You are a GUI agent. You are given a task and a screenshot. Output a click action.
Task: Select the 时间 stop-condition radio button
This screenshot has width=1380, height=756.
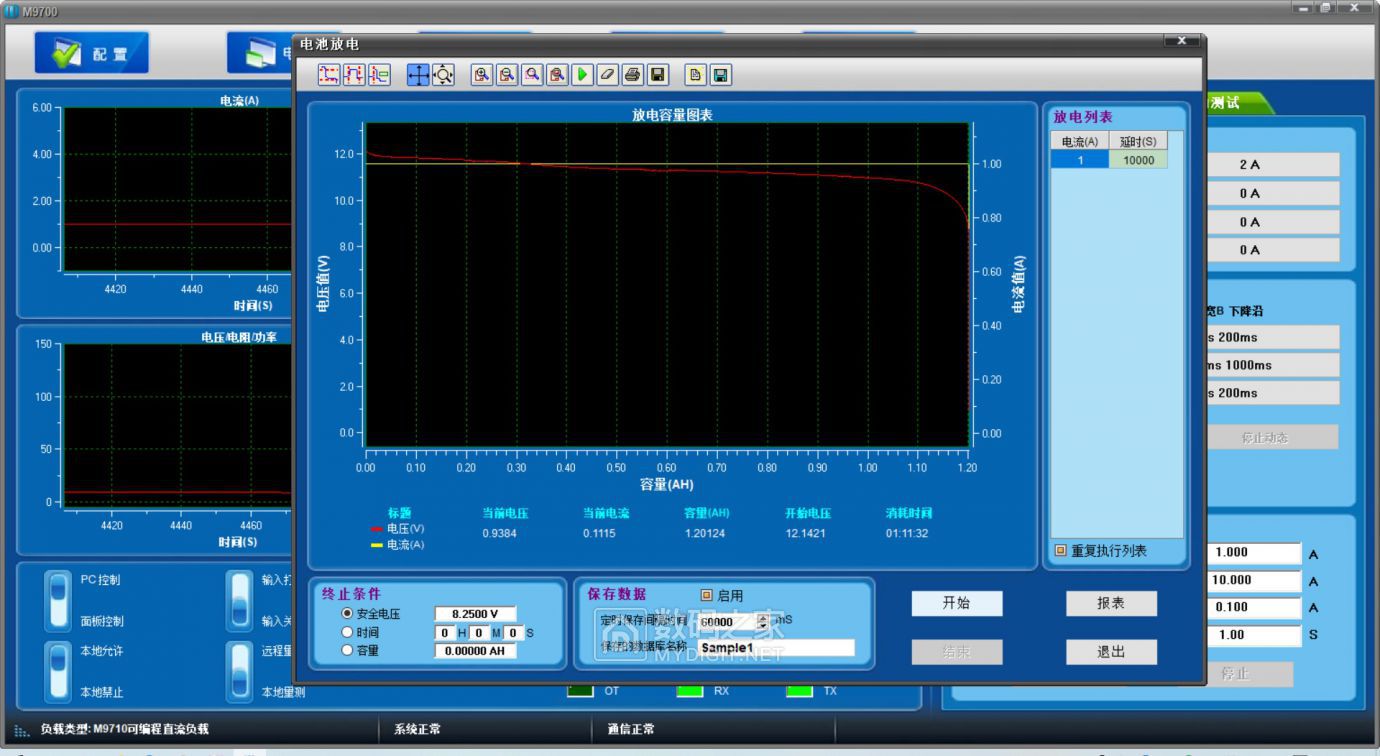[x=347, y=632]
